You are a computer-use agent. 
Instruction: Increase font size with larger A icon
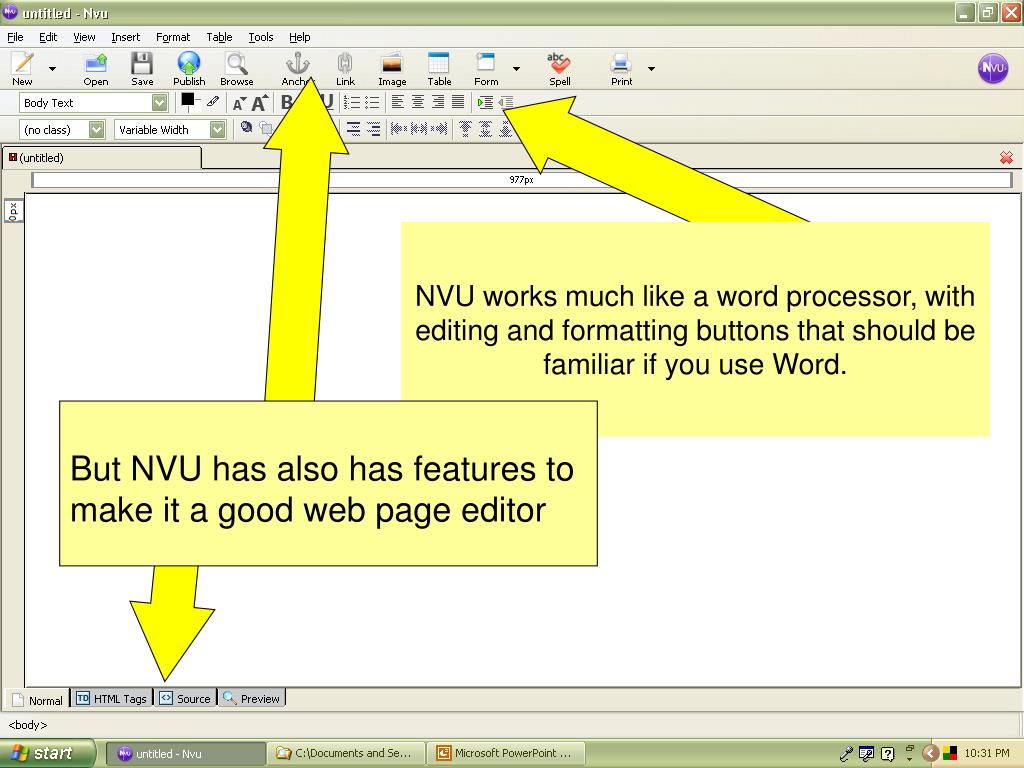pyautogui.click(x=260, y=103)
